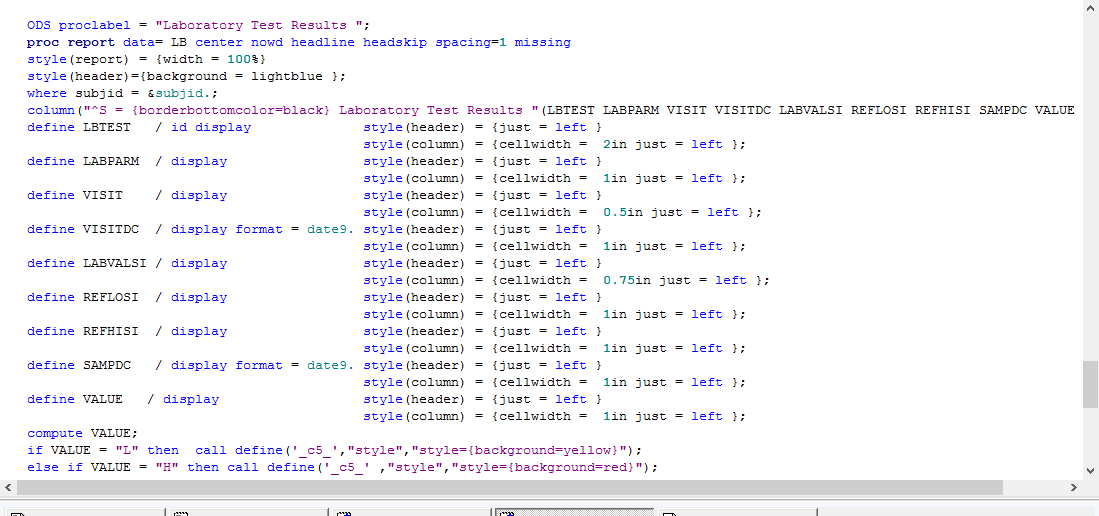Image resolution: width=1099 pixels, height=516 pixels.
Task: Click the horizontal scrollbar right arrow
Action: [x=1074, y=487]
